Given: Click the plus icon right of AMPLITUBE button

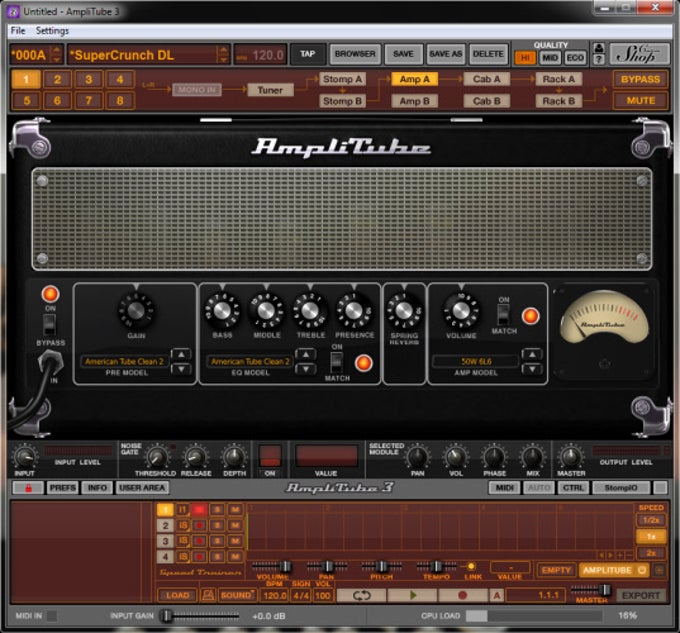Looking at the screenshot, I should 659,570.
